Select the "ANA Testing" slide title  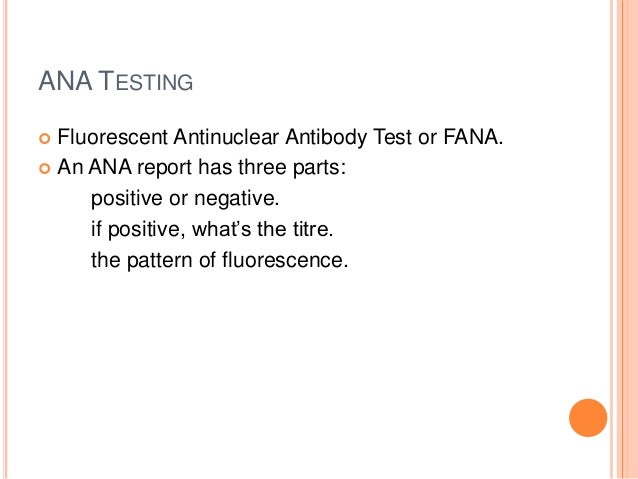[116, 81]
